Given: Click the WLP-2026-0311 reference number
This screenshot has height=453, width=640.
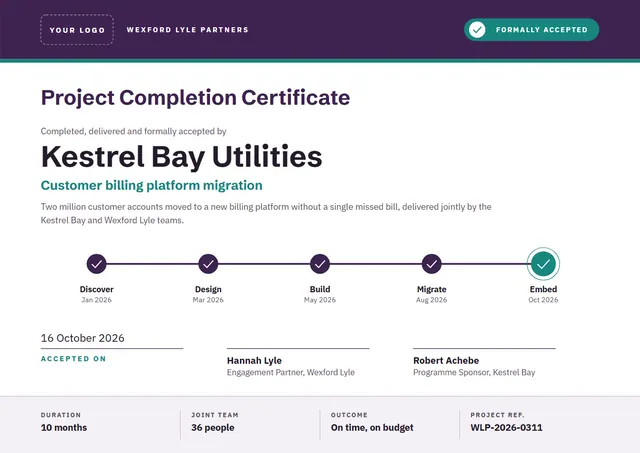Looking at the screenshot, I should tap(507, 428).
